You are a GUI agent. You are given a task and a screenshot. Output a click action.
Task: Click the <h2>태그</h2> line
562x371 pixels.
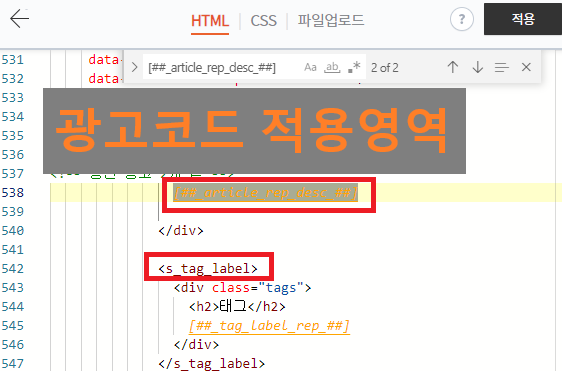(x=237, y=306)
